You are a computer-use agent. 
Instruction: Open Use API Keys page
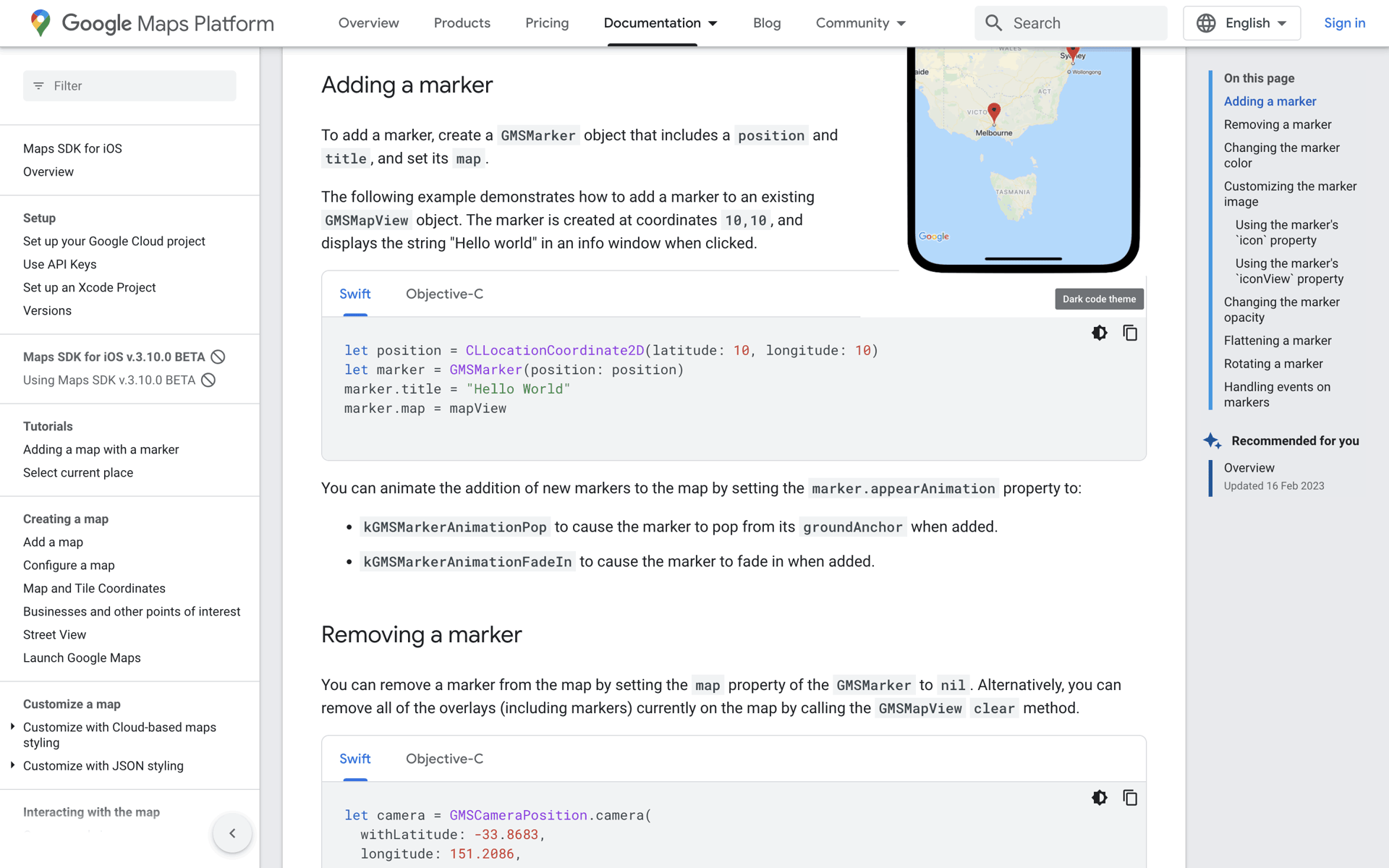click(59, 264)
